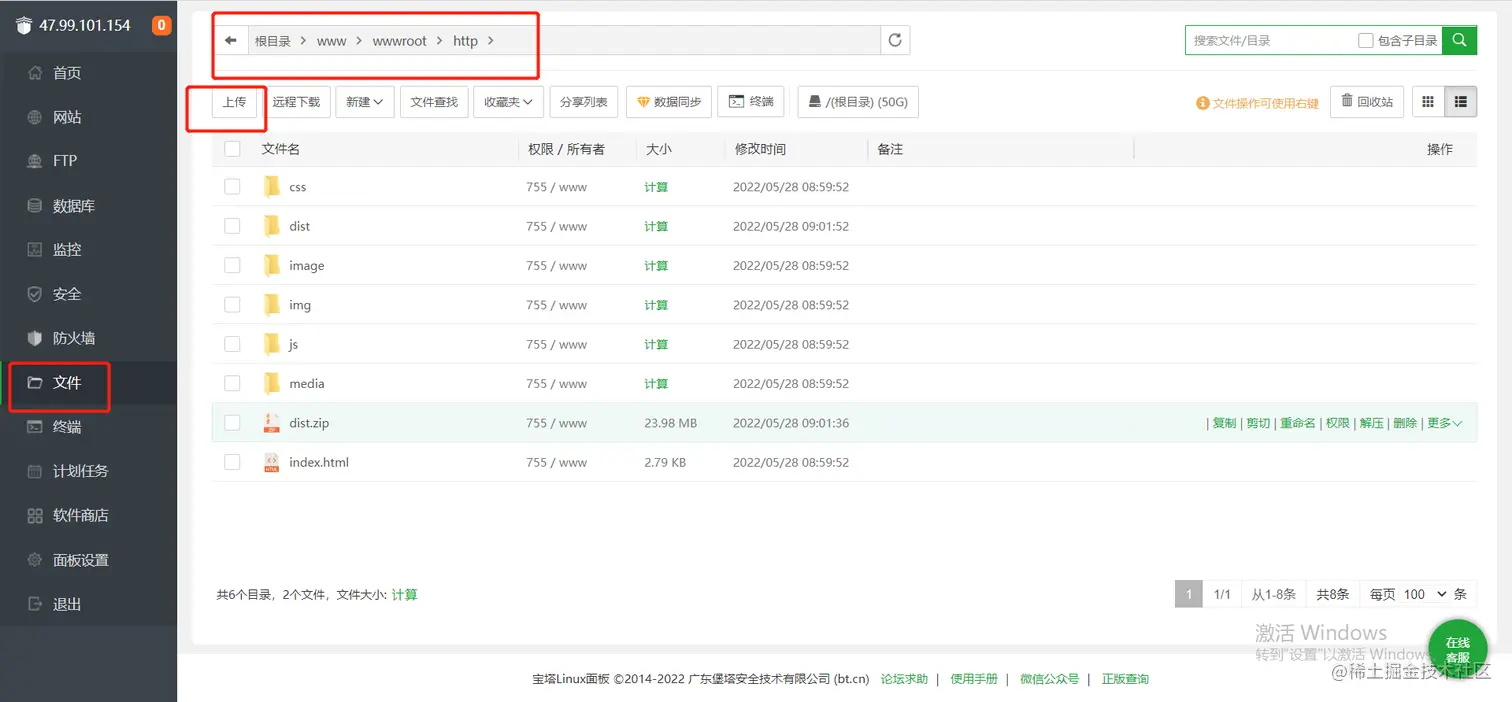
Task: Open 数据库 database in sidebar
Action: [74, 206]
